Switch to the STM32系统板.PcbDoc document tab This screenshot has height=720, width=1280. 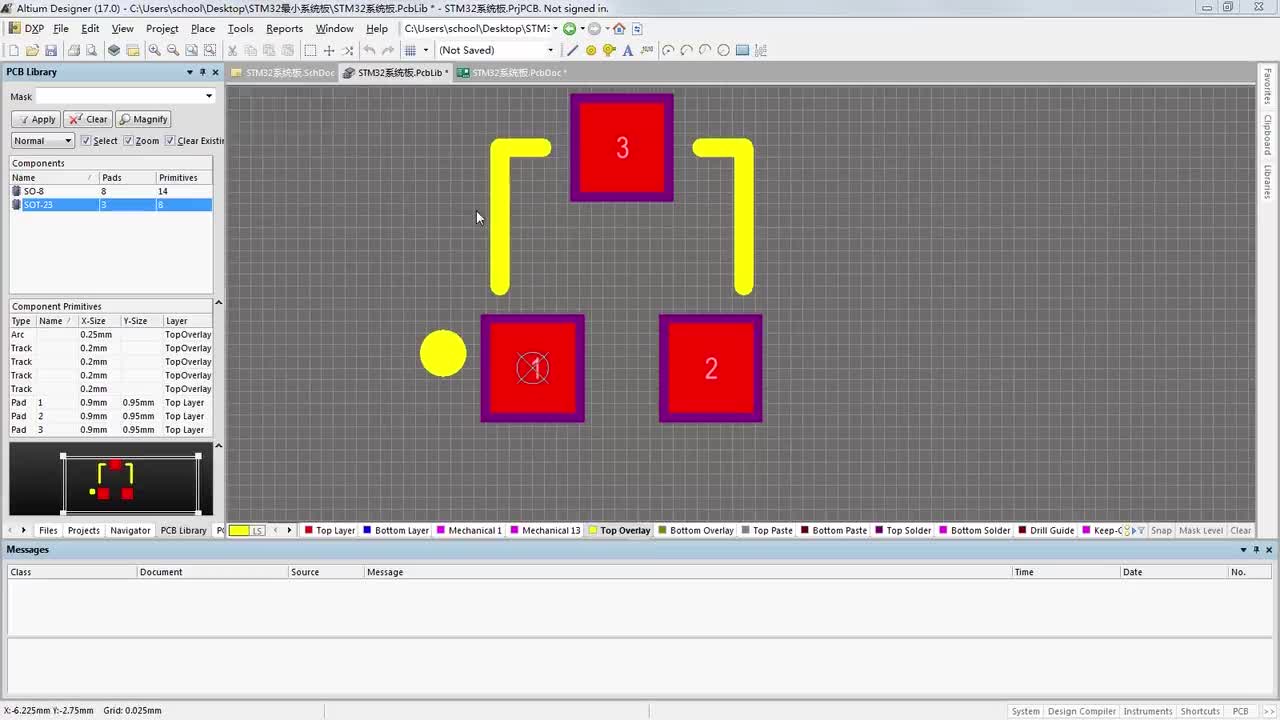coord(512,73)
